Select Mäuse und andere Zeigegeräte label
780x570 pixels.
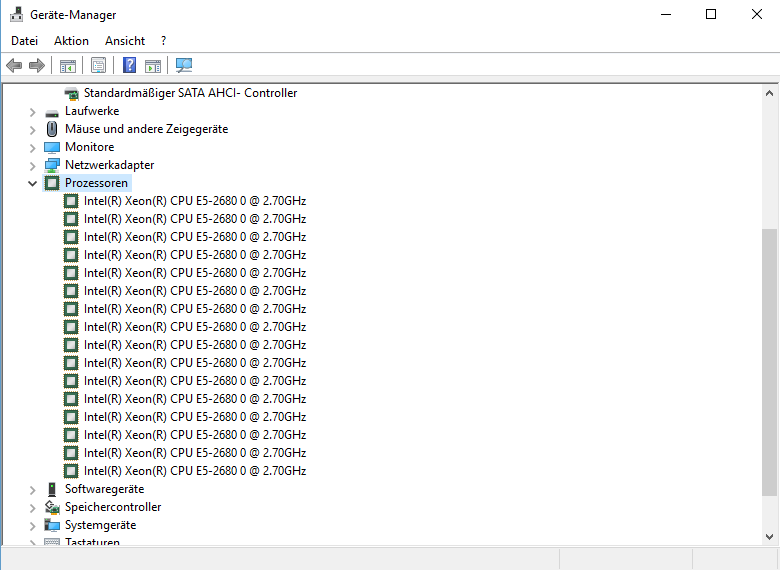[146, 129]
